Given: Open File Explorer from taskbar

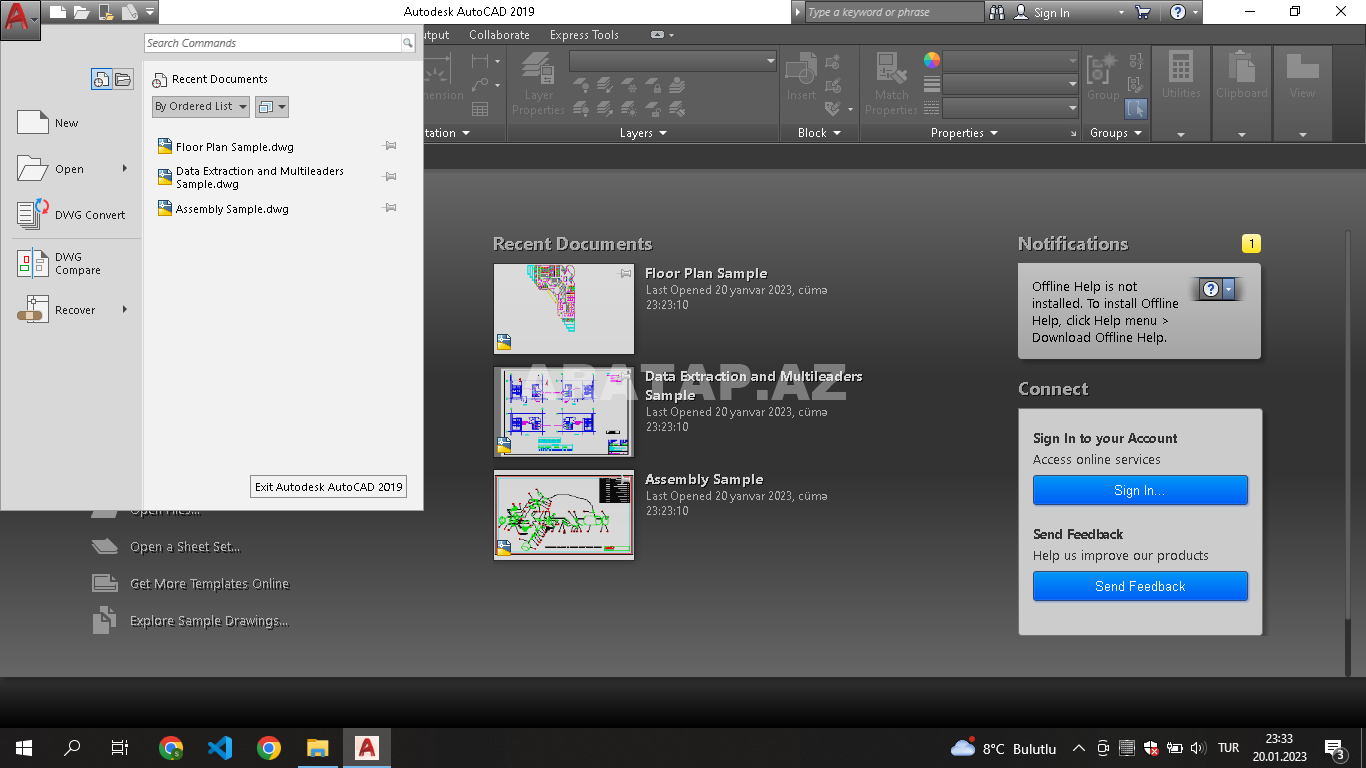Looking at the screenshot, I should (317, 747).
